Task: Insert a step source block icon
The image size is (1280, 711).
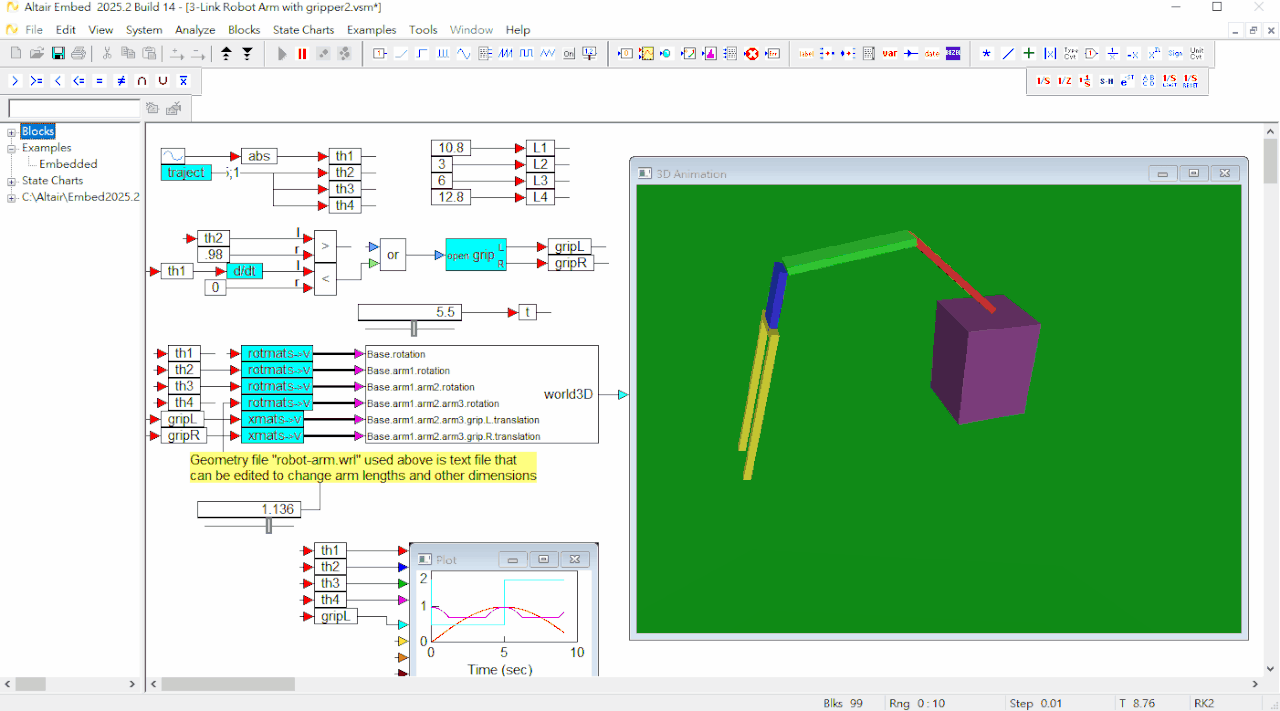Action: [422, 53]
